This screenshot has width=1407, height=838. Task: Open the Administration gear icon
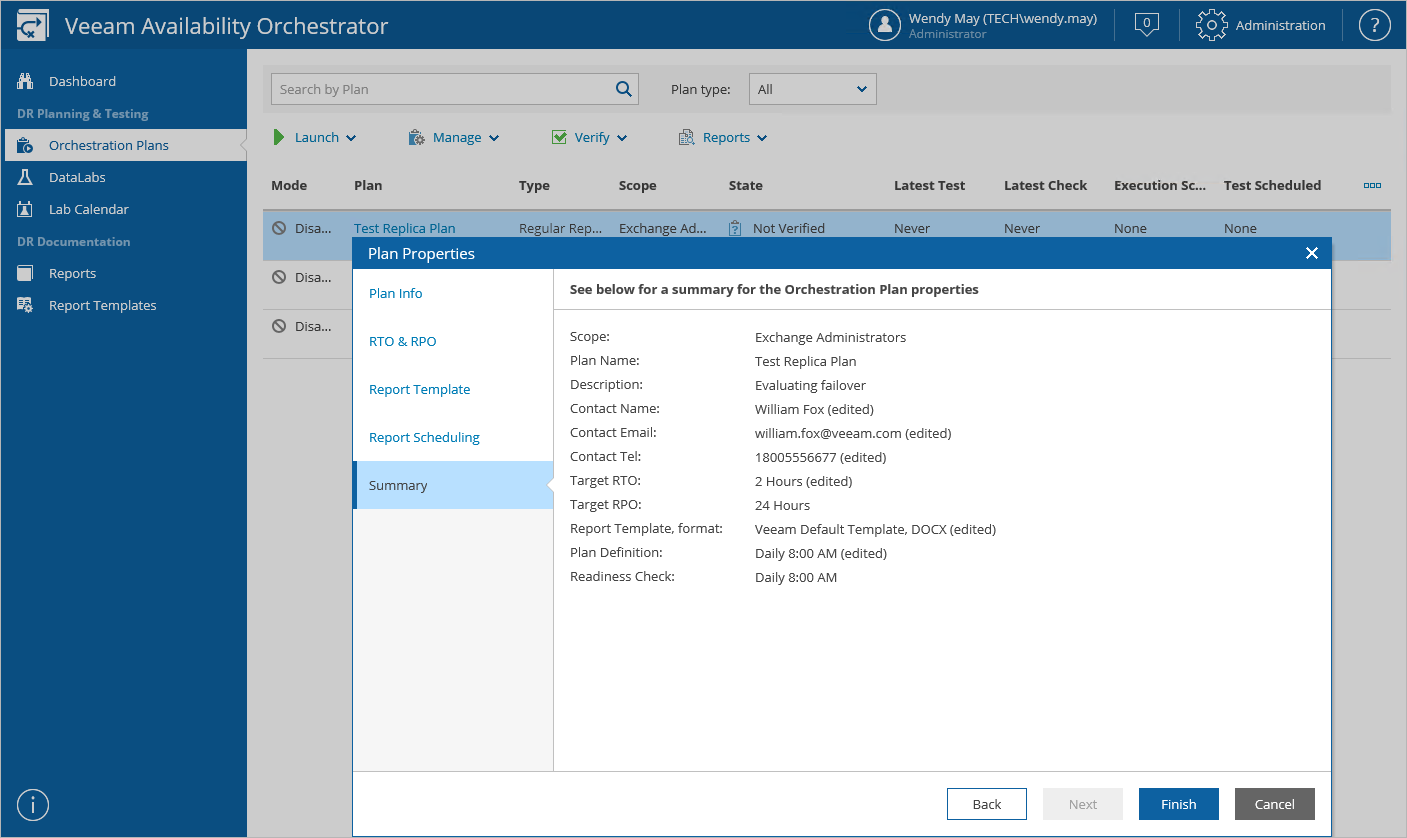(1211, 25)
